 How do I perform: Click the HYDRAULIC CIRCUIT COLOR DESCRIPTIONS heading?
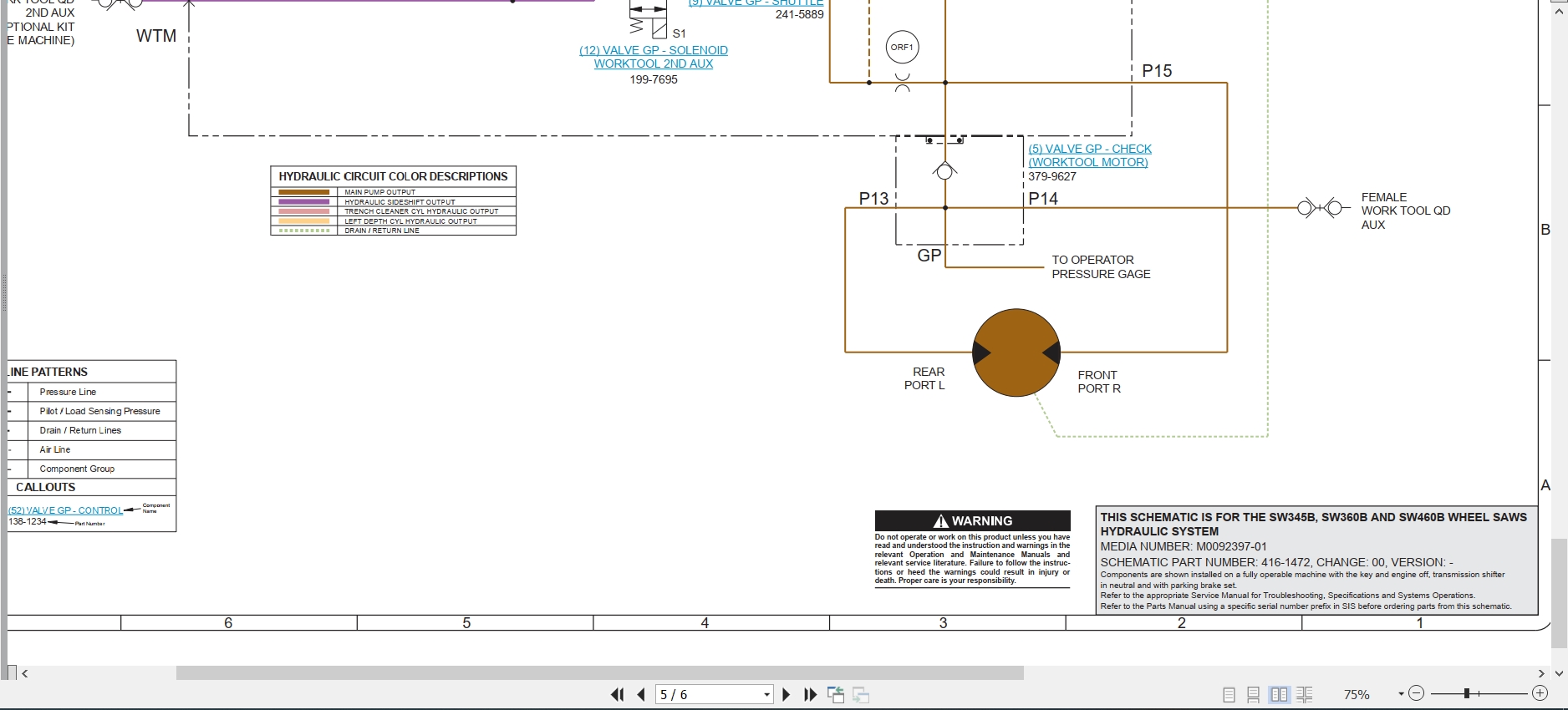click(393, 176)
